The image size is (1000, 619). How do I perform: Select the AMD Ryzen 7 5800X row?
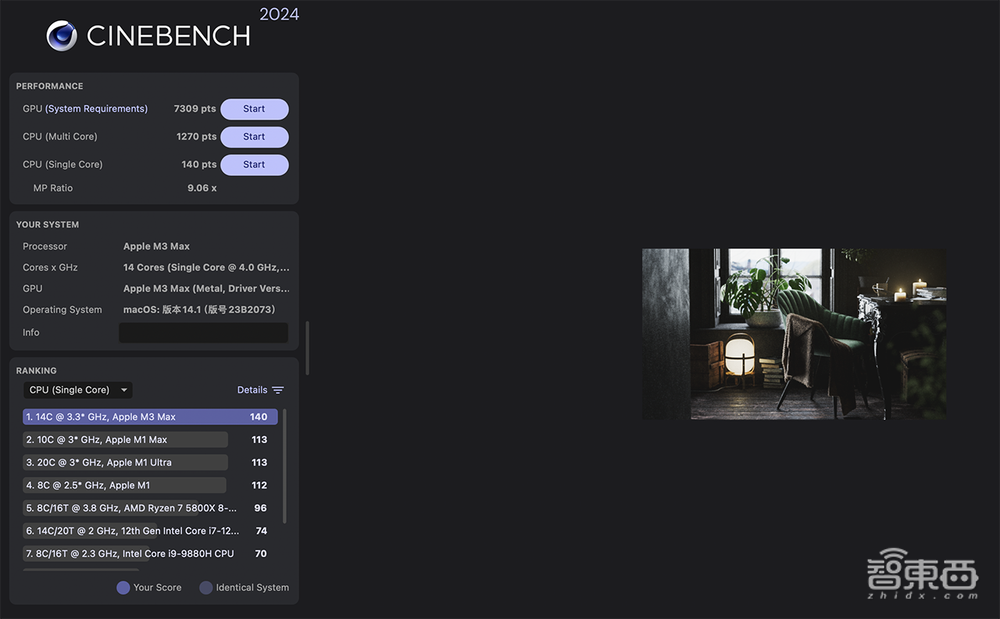coord(130,508)
